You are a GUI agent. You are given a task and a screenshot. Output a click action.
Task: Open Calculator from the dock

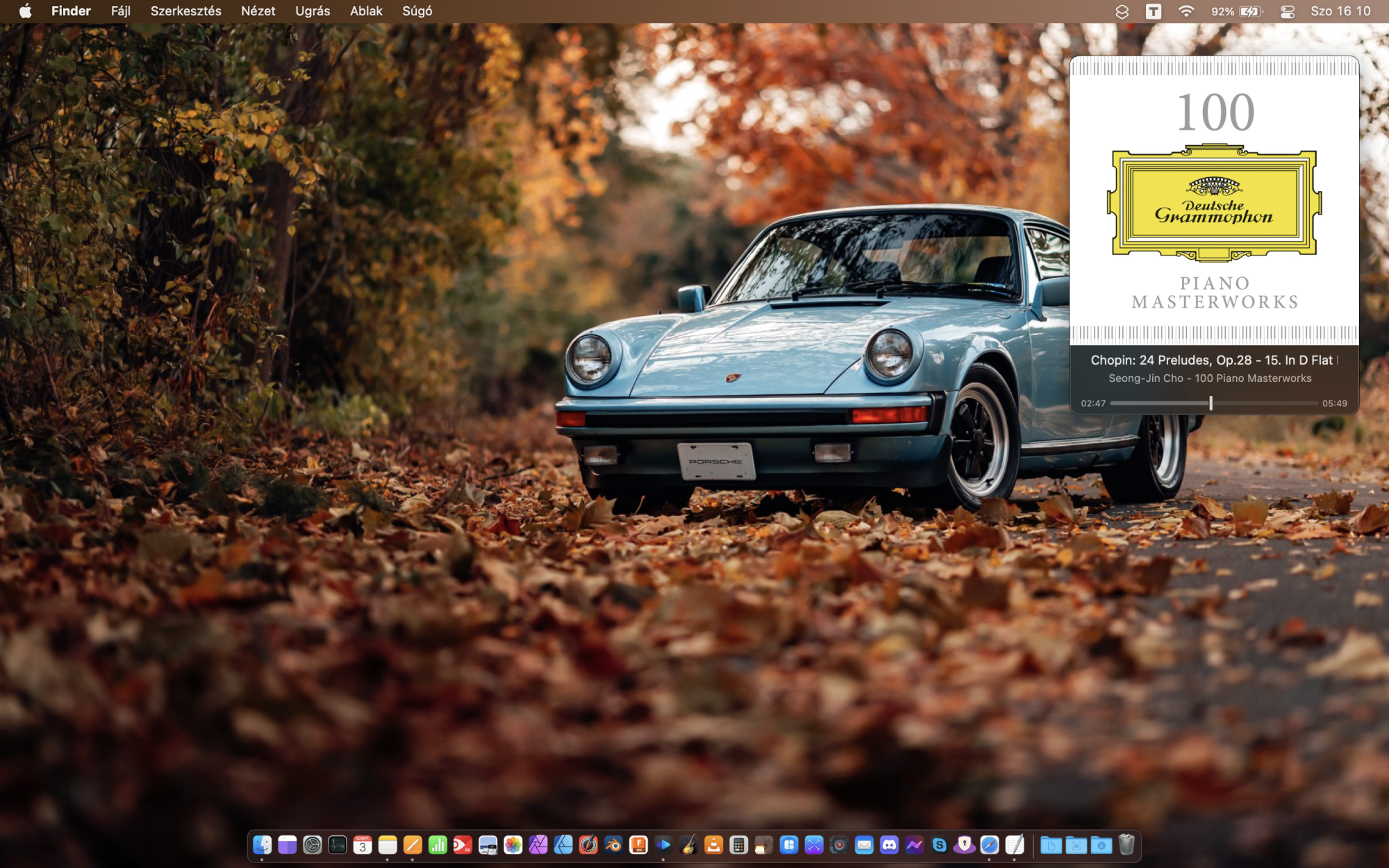[739, 845]
